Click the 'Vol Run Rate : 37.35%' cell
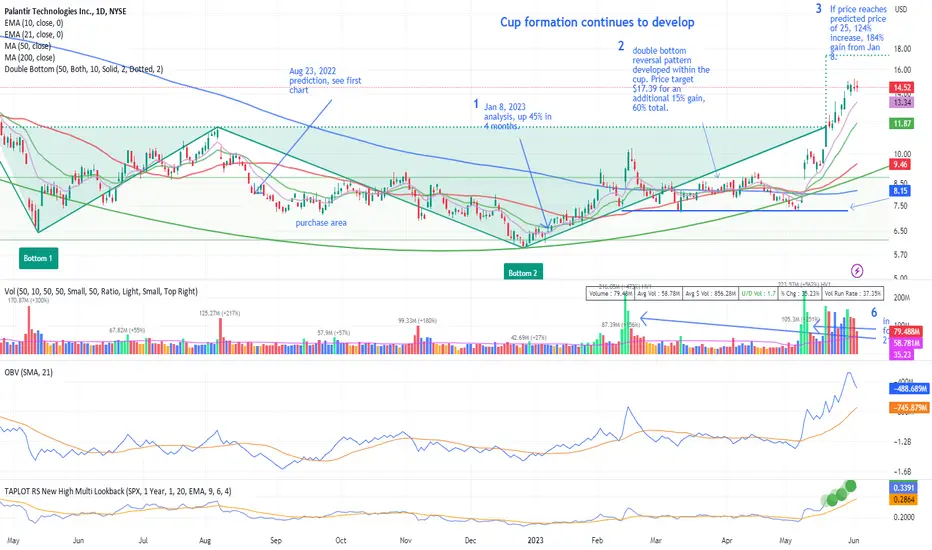 (852, 294)
